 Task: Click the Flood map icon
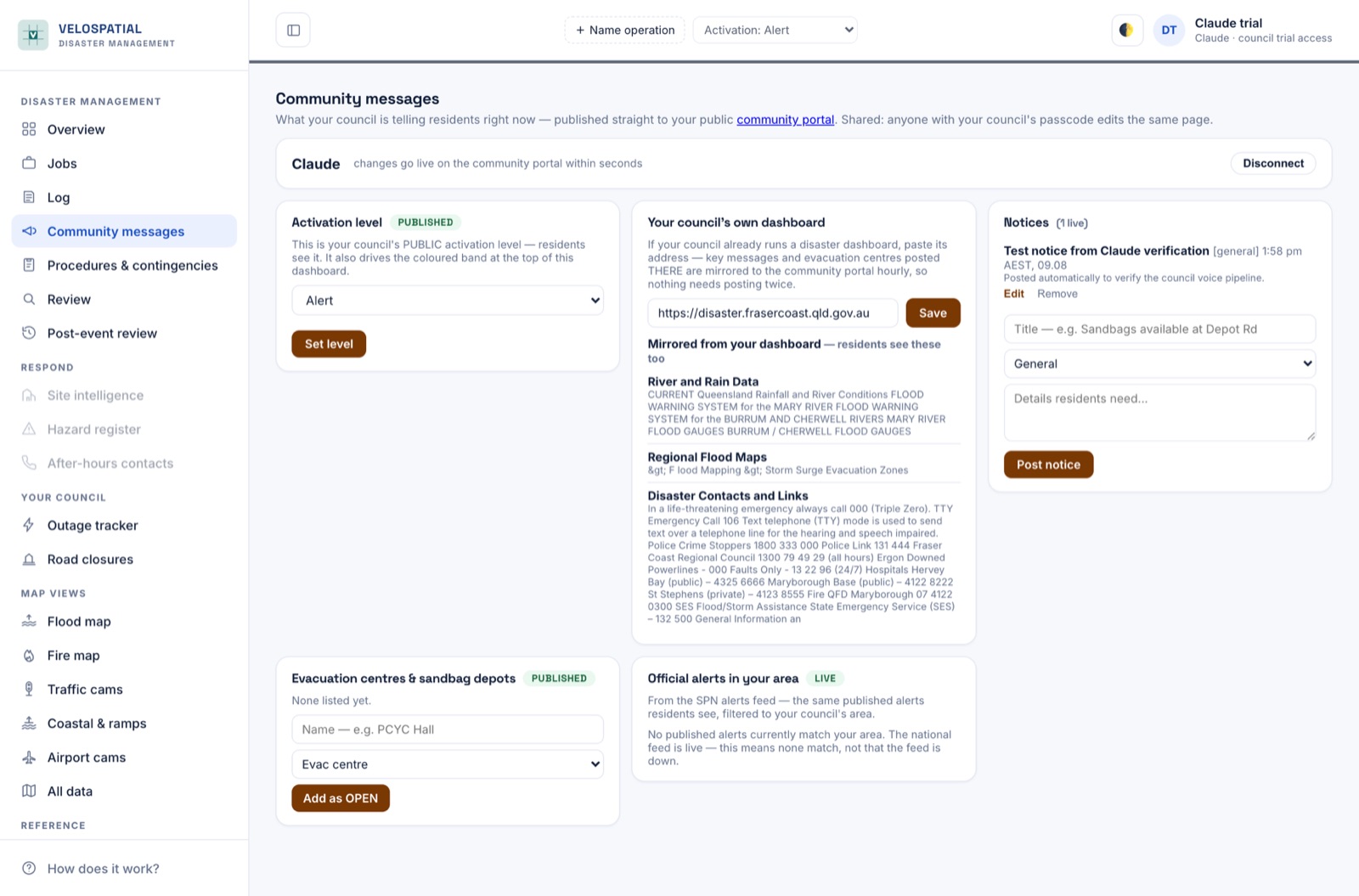click(29, 621)
